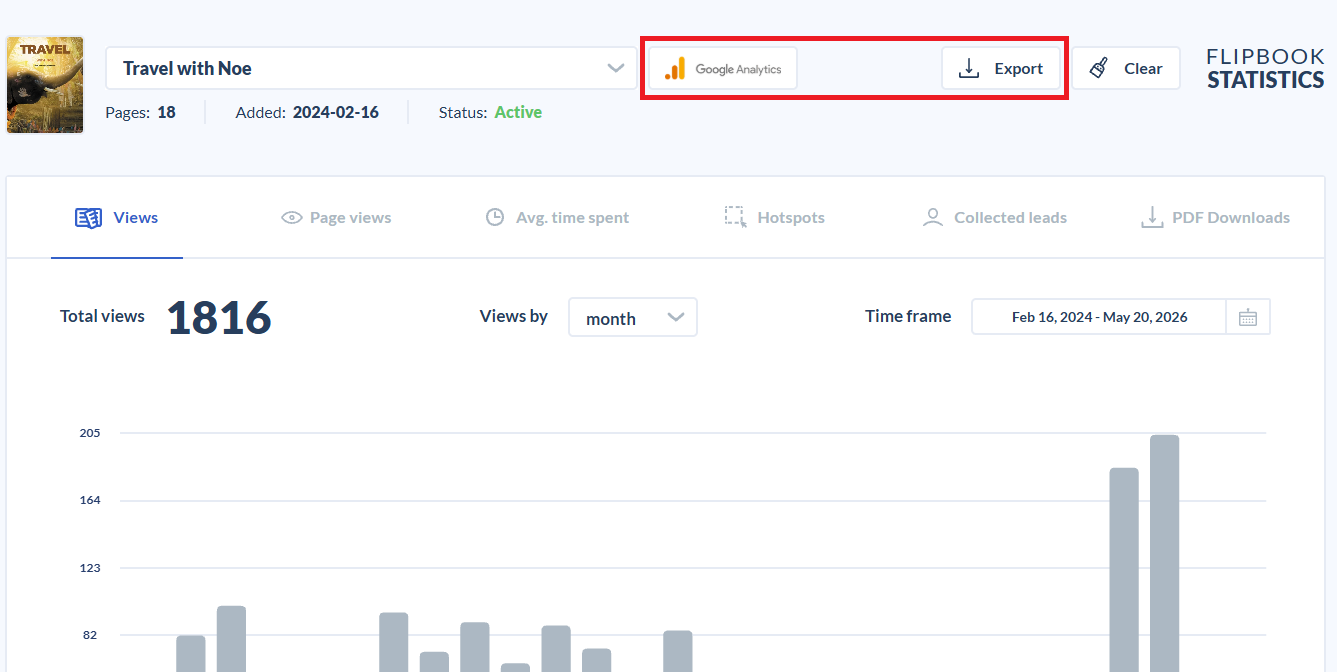Open the calendar icon for time frame
The width and height of the screenshot is (1337, 672).
click(x=1248, y=317)
